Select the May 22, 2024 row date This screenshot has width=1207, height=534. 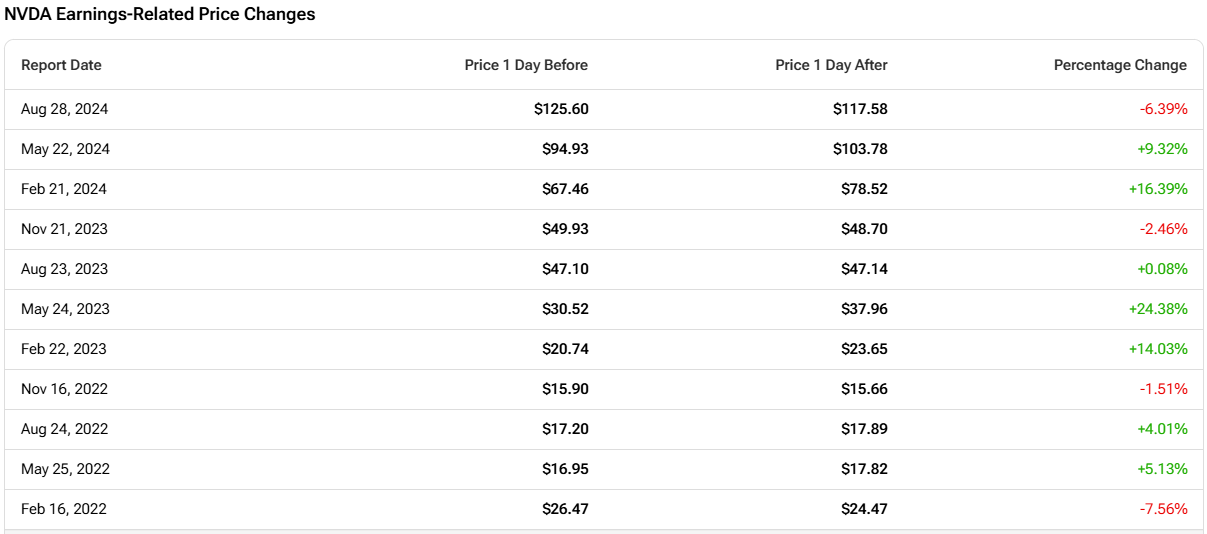[x=65, y=149]
